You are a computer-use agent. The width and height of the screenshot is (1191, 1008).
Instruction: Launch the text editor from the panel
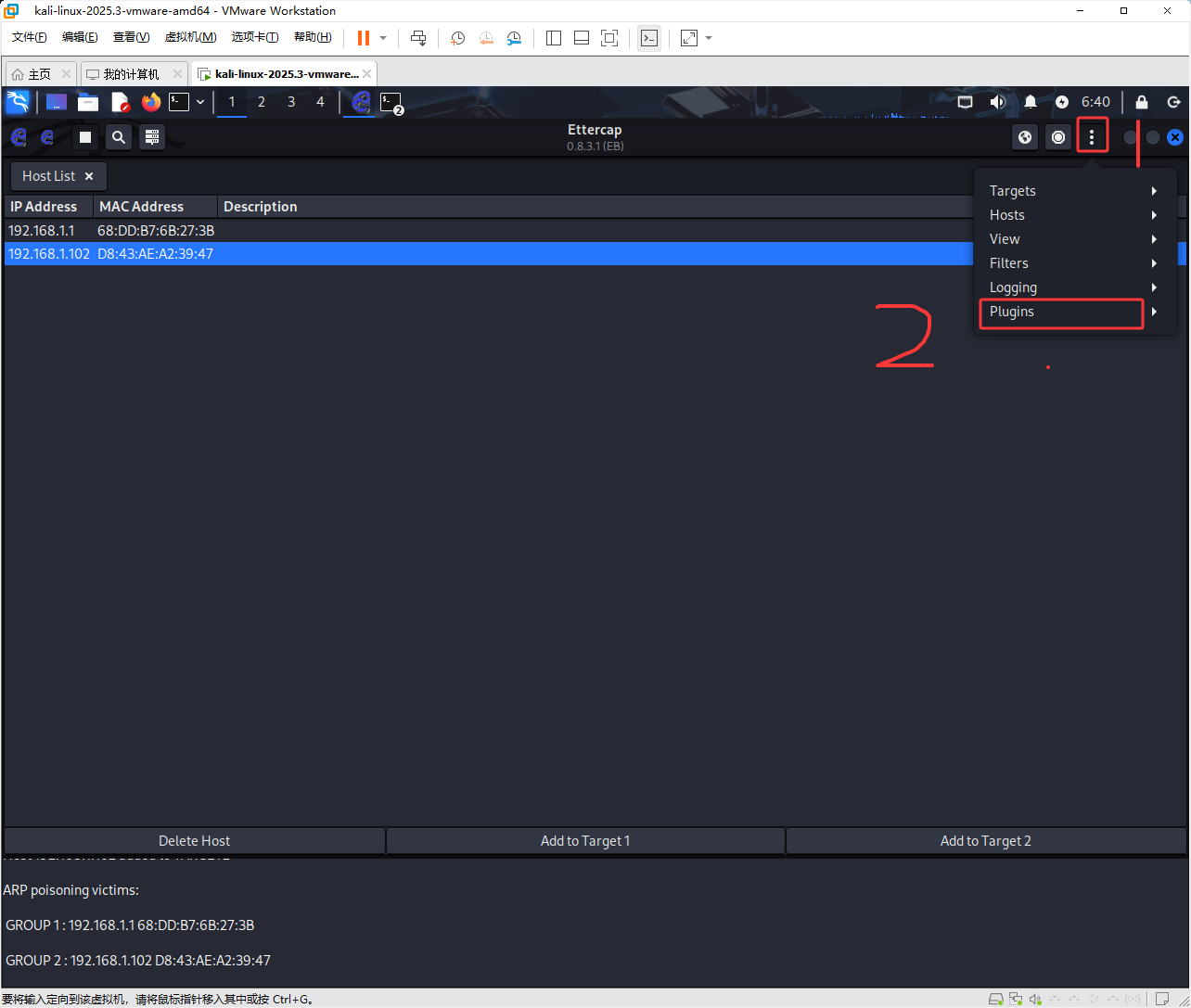click(120, 102)
